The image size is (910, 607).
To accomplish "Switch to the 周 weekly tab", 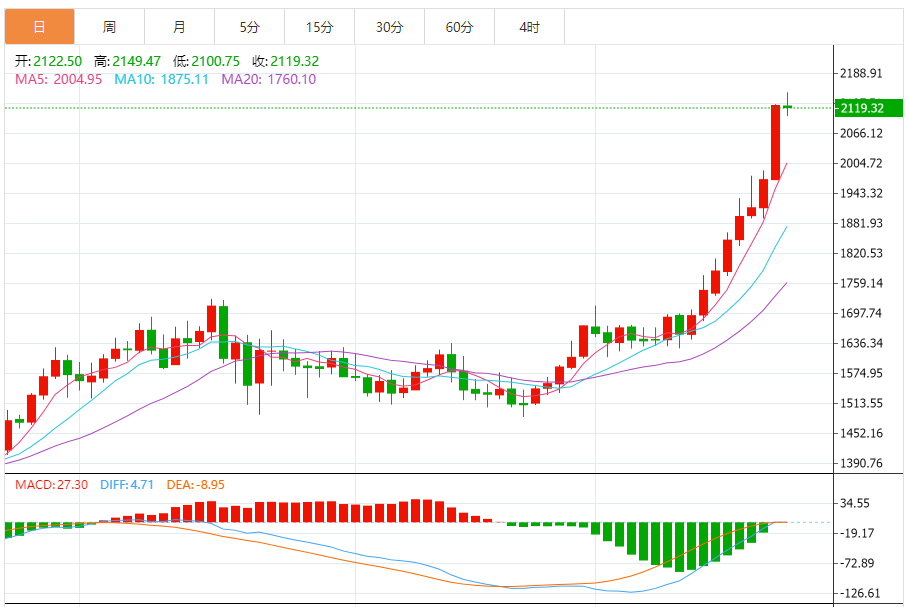I will click(x=109, y=27).
